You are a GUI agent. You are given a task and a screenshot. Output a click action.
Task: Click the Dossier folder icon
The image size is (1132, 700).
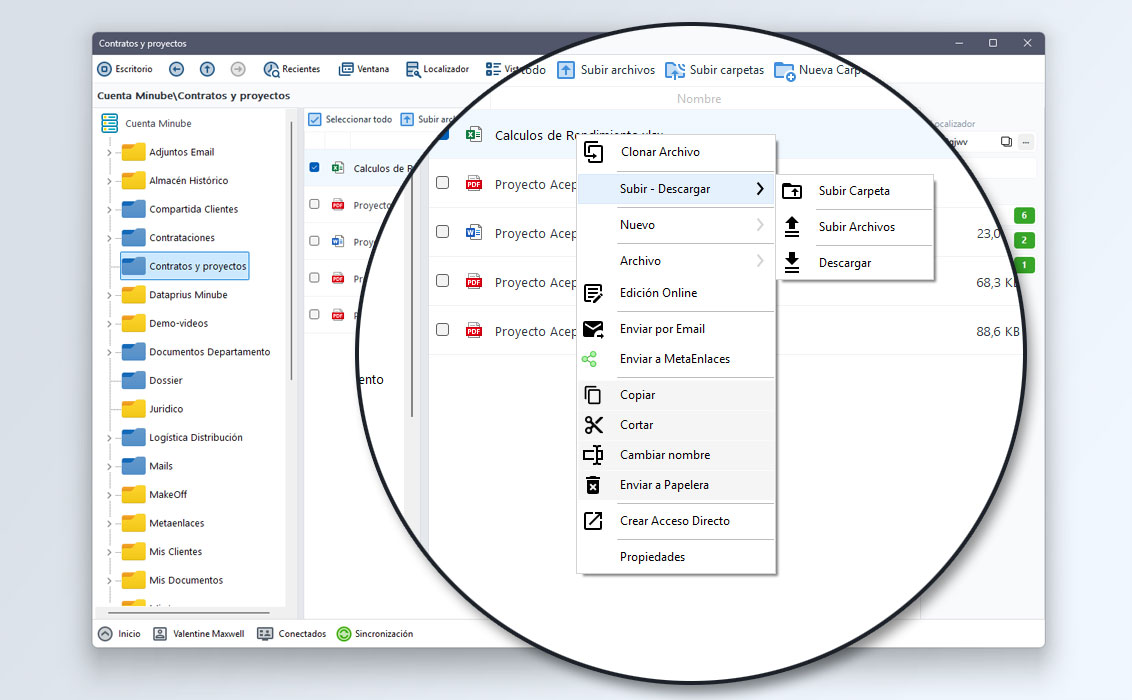point(134,380)
